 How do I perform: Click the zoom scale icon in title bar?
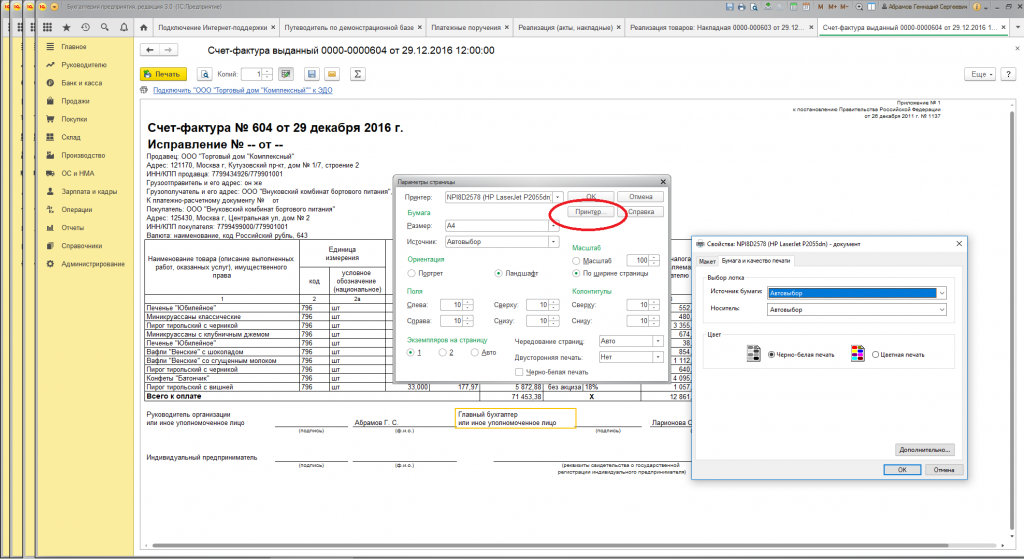click(859, 7)
